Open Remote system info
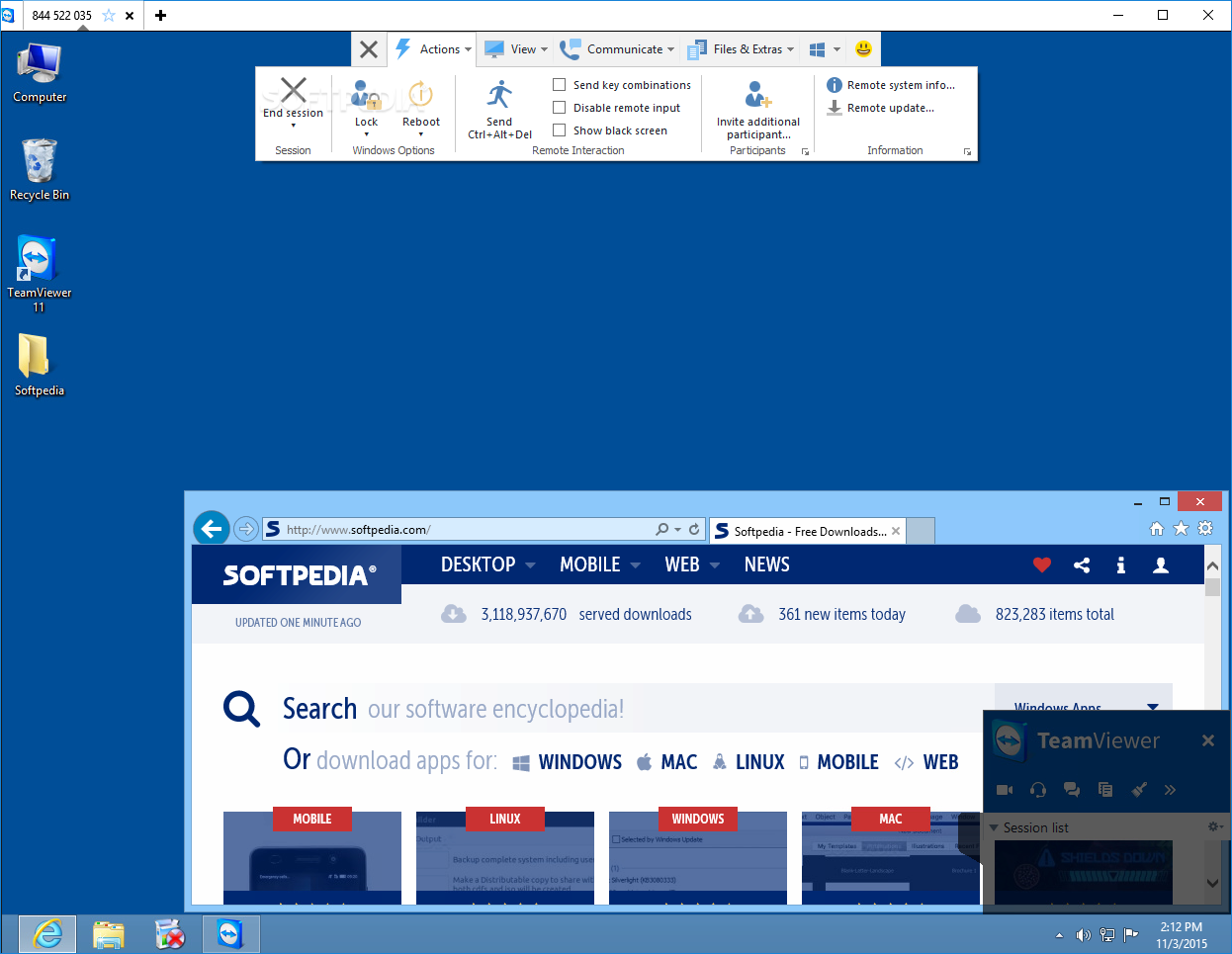 point(891,85)
